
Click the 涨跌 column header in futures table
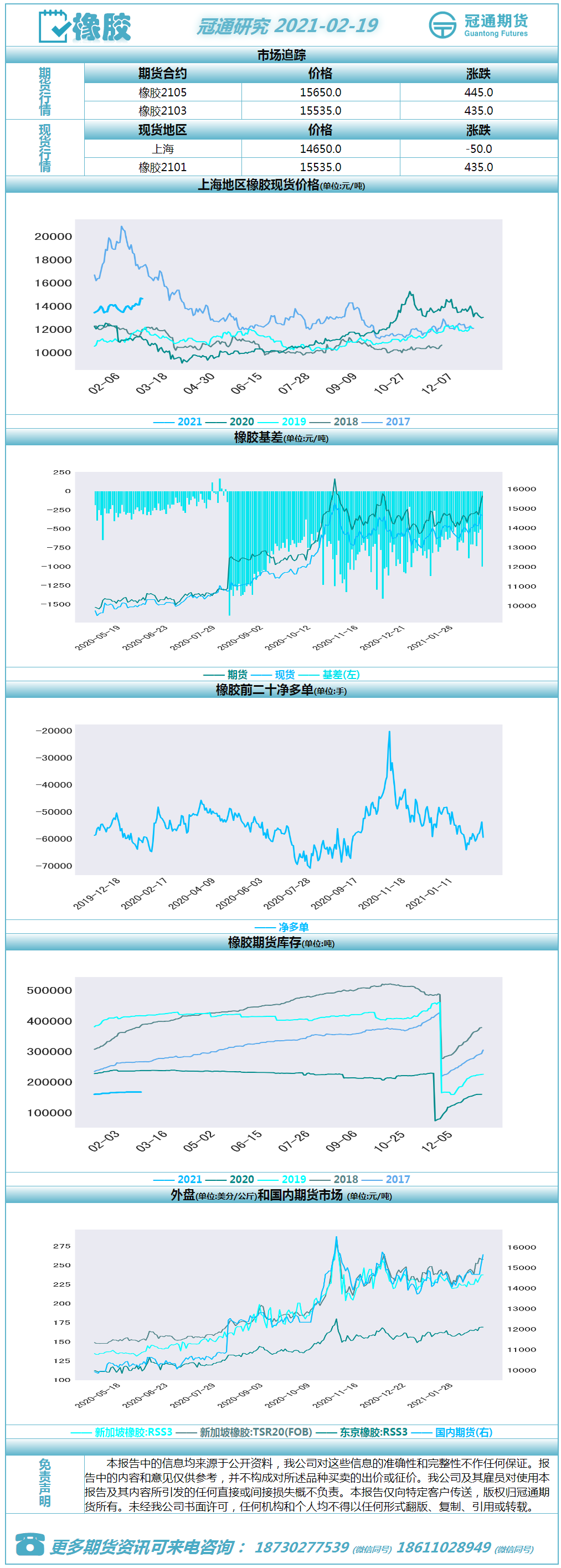pos(478,74)
